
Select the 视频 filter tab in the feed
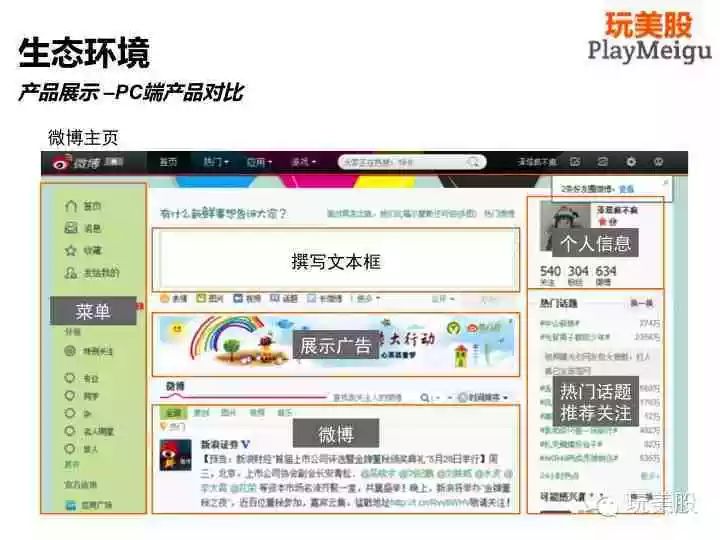257,413
